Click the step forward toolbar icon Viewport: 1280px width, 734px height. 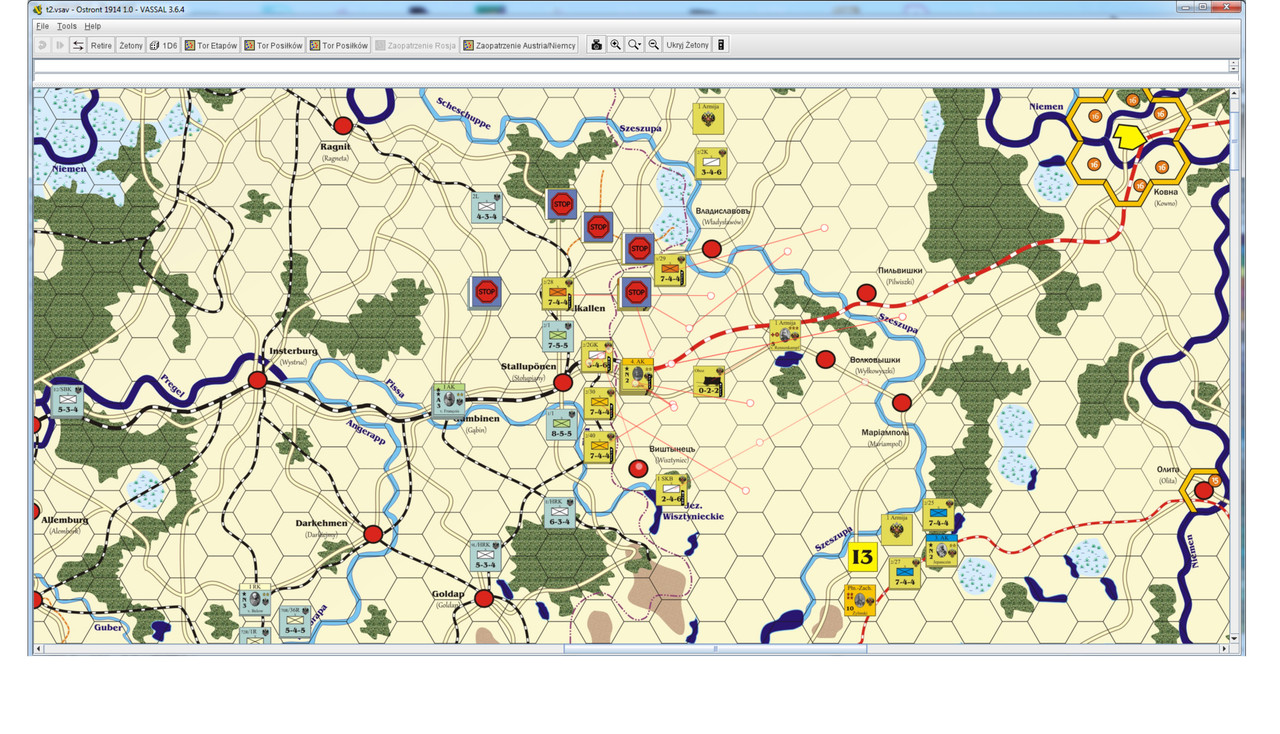point(60,45)
